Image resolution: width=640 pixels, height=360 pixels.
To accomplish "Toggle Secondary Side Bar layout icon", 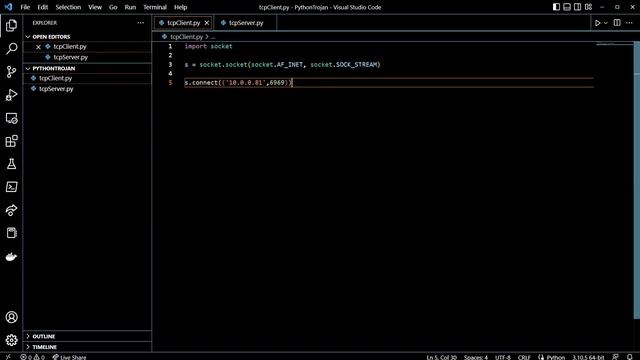I will 578,7.
